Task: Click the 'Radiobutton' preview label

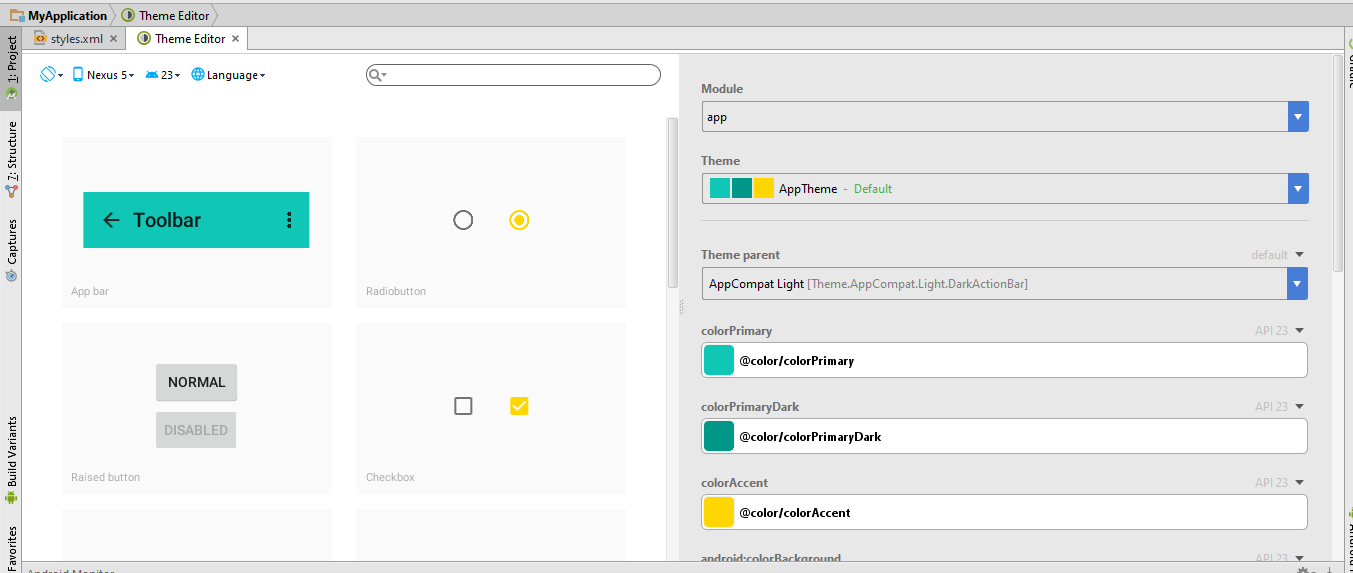Action: (396, 291)
